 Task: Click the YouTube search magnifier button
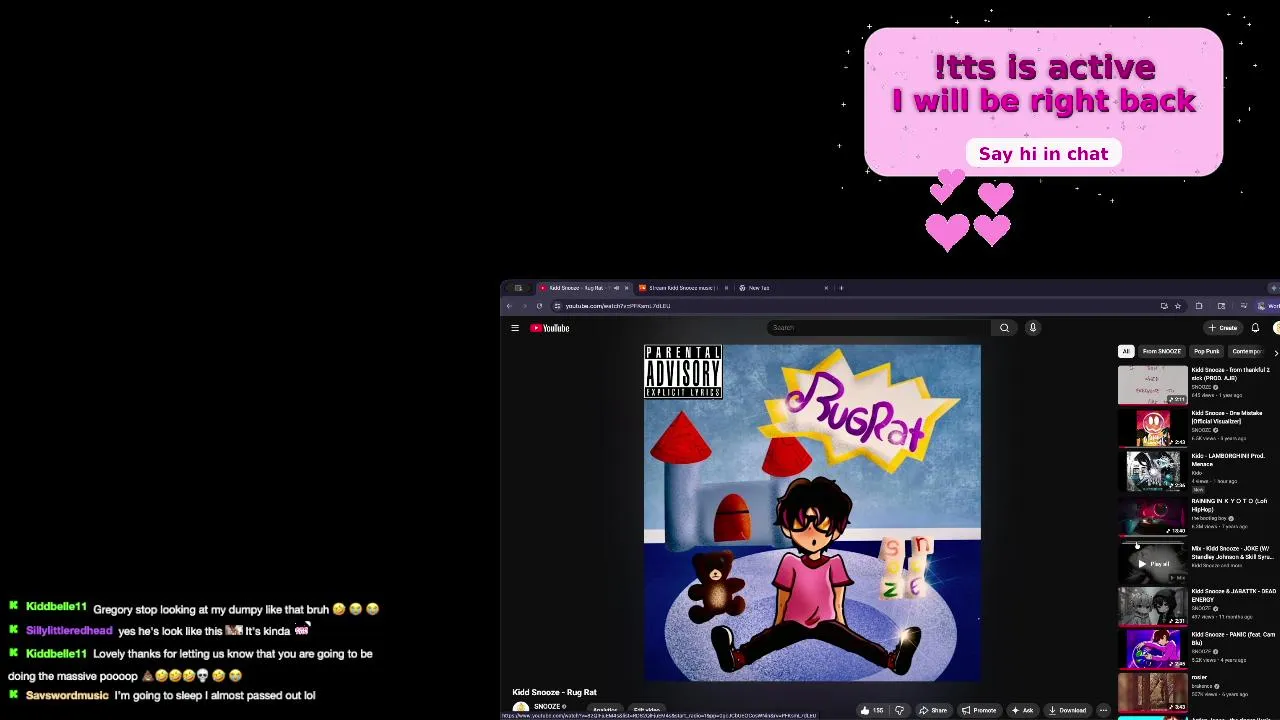1005,328
